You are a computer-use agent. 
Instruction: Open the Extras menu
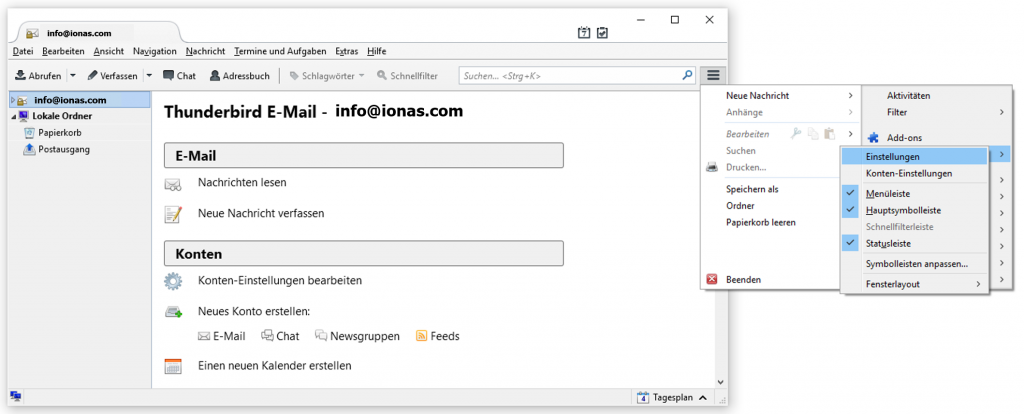coord(347,51)
